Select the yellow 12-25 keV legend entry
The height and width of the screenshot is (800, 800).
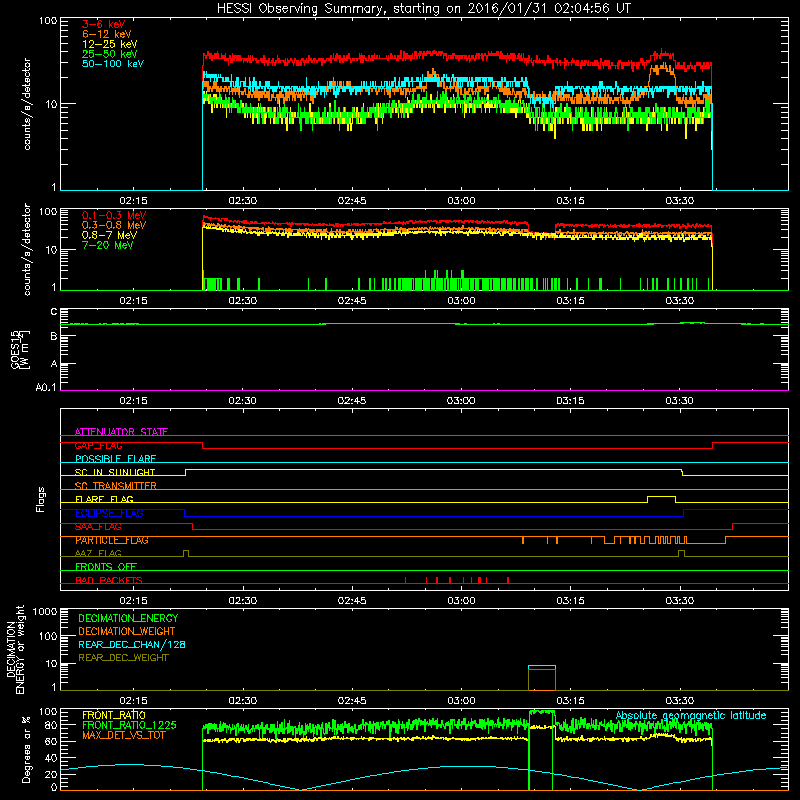(x=110, y=44)
